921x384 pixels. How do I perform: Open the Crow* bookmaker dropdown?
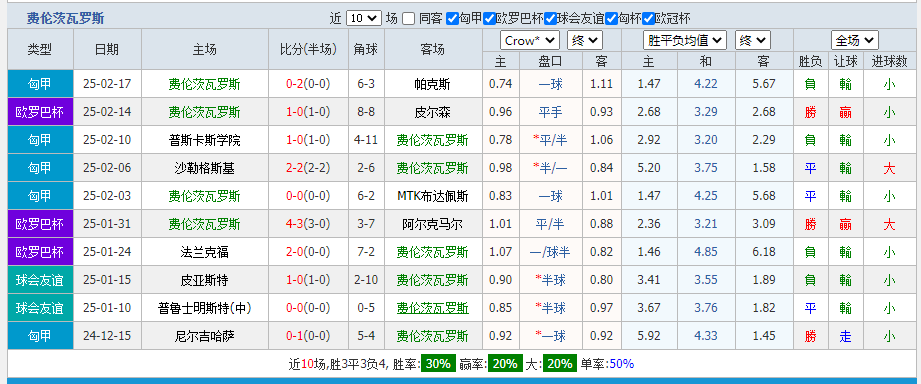[x=530, y=41]
